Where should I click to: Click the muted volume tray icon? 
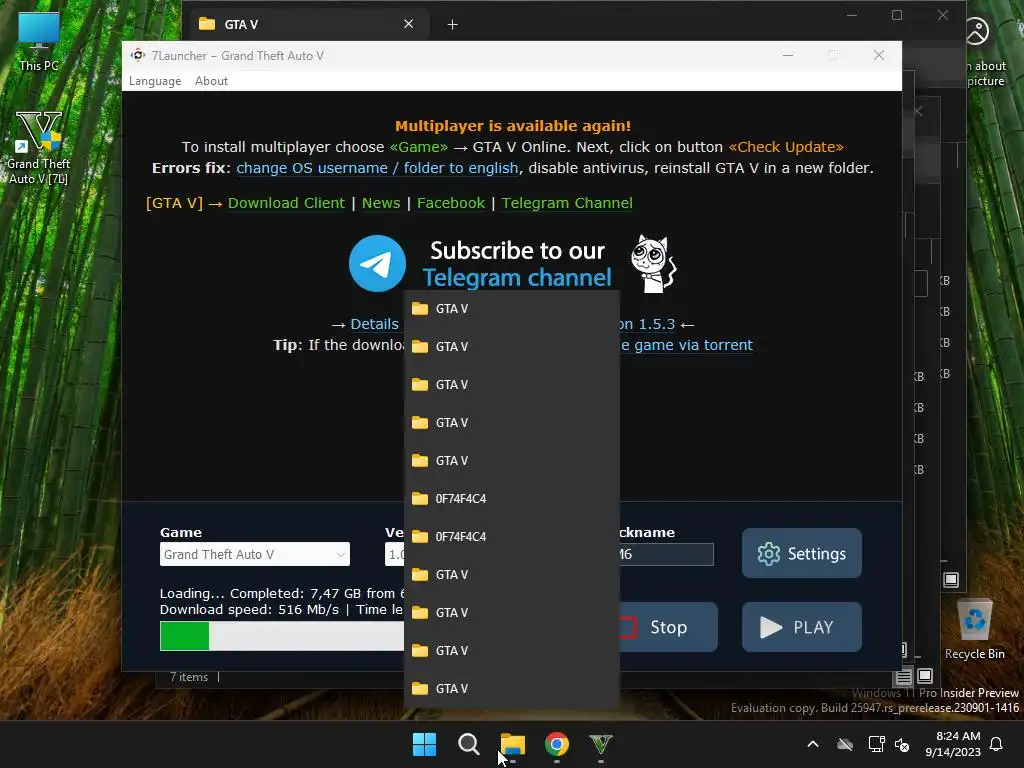(x=902, y=744)
